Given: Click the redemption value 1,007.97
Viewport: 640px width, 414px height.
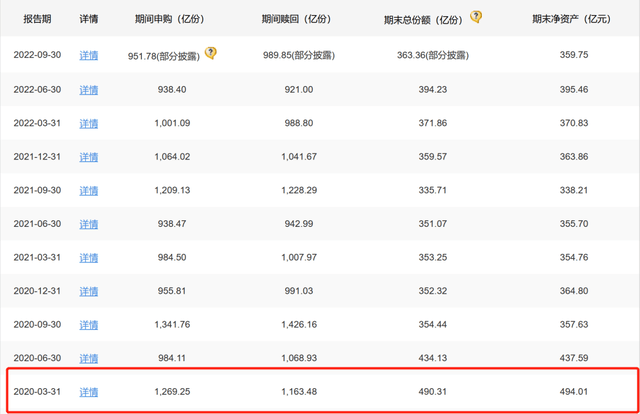Looking at the screenshot, I should point(299,257).
